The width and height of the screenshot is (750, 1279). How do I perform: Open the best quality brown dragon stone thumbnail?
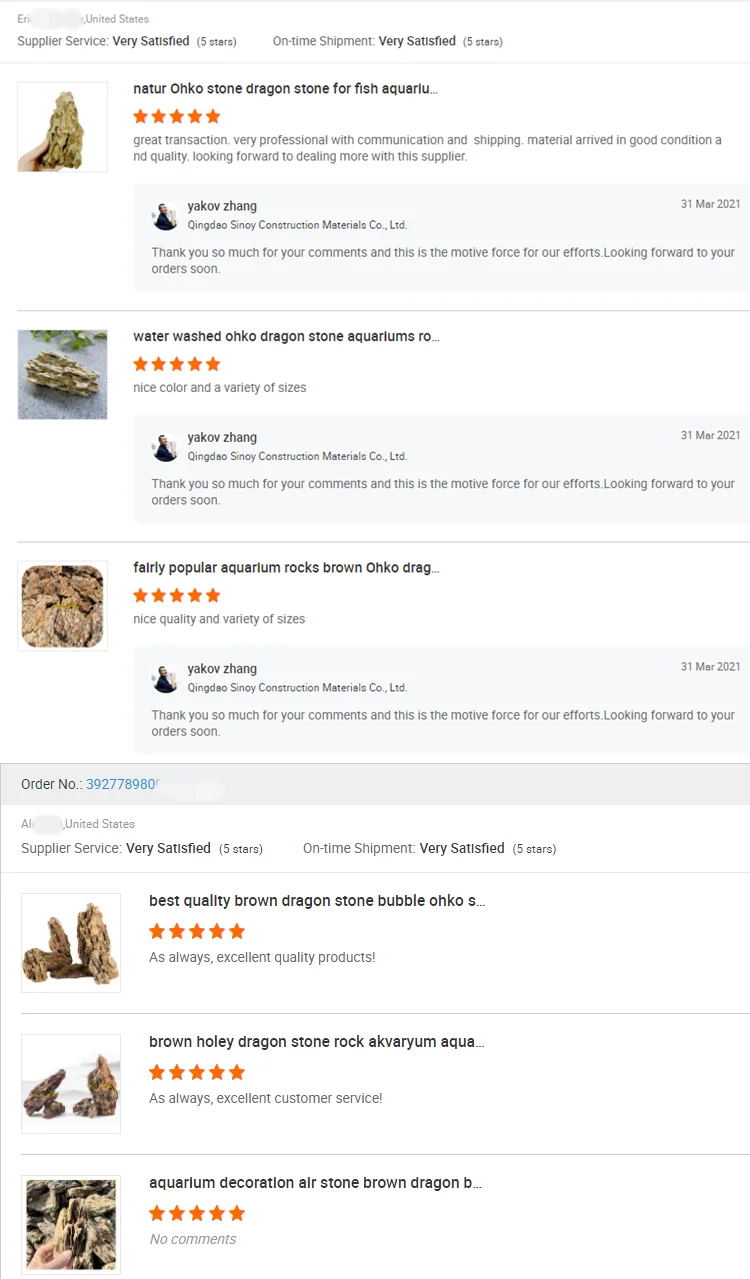click(71, 943)
